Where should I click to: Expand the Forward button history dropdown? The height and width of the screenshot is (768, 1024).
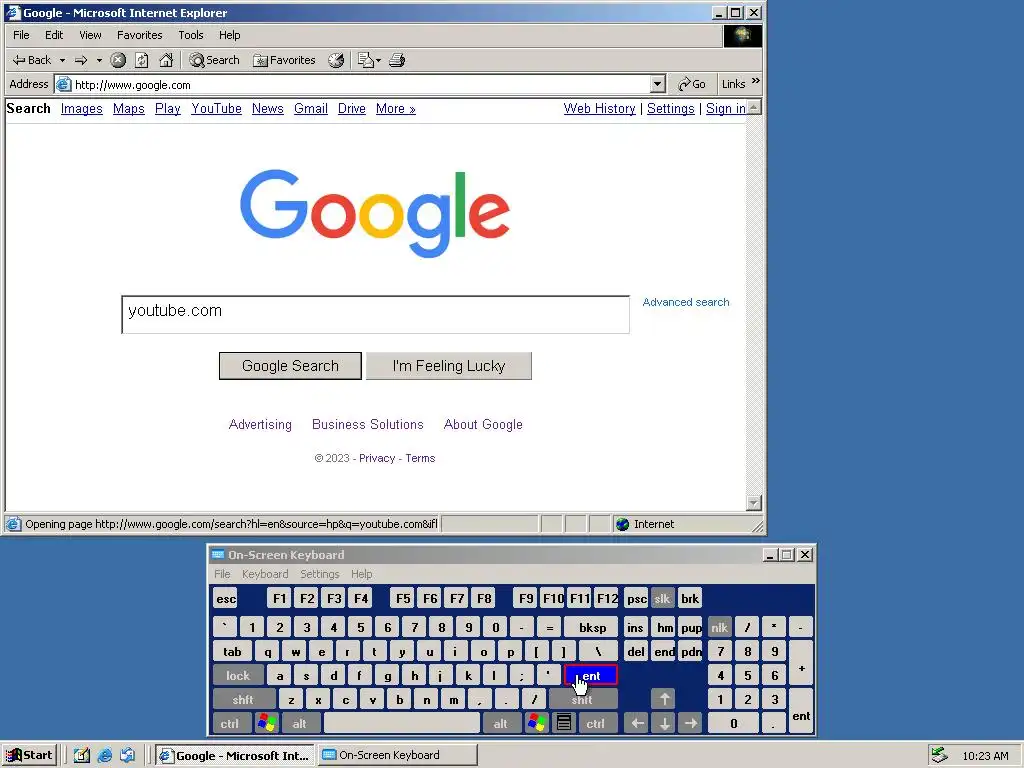[99, 60]
